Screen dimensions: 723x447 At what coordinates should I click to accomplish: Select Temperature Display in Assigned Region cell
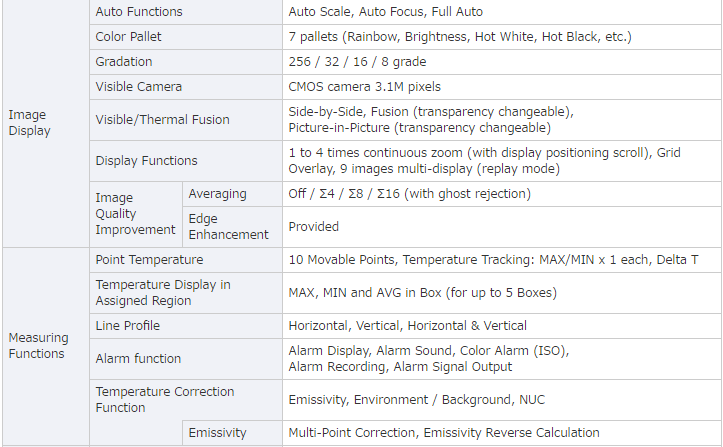tap(186, 293)
